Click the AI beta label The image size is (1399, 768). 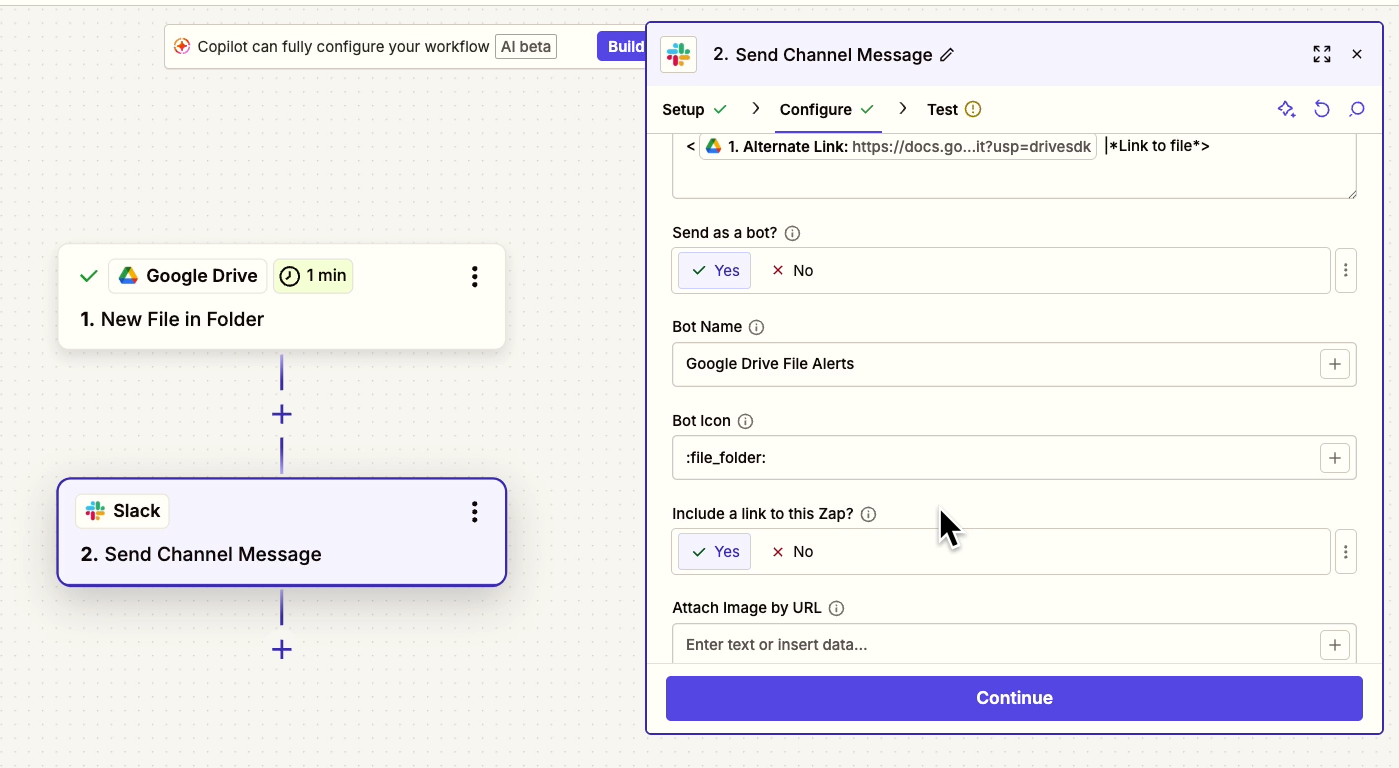(x=526, y=47)
